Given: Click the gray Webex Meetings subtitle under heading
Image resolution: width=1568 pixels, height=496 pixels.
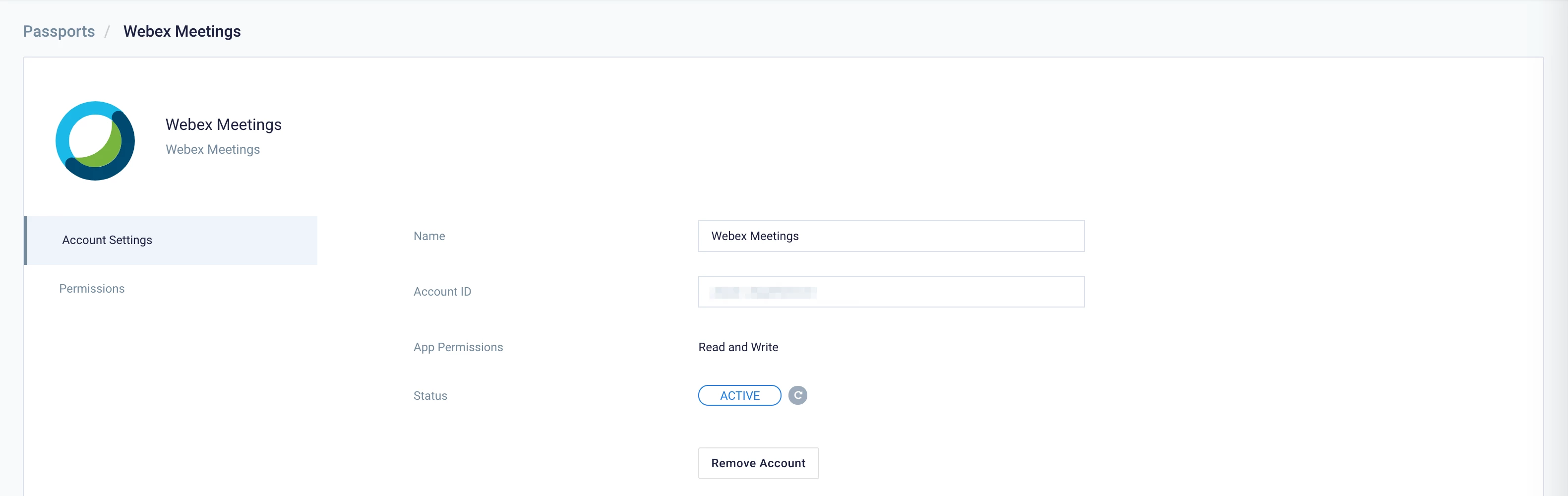Looking at the screenshot, I should coord(212,150).
